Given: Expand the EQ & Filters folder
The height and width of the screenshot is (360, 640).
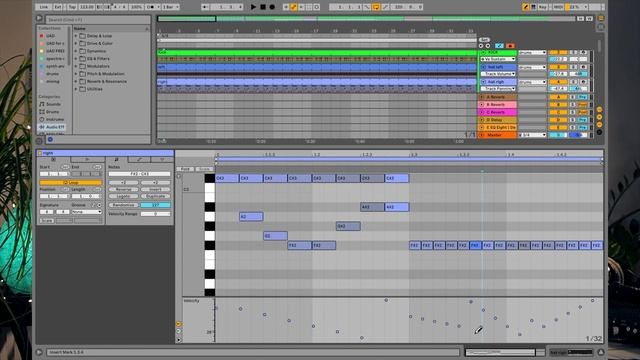Looking at the screenshot, I should 76,58.
